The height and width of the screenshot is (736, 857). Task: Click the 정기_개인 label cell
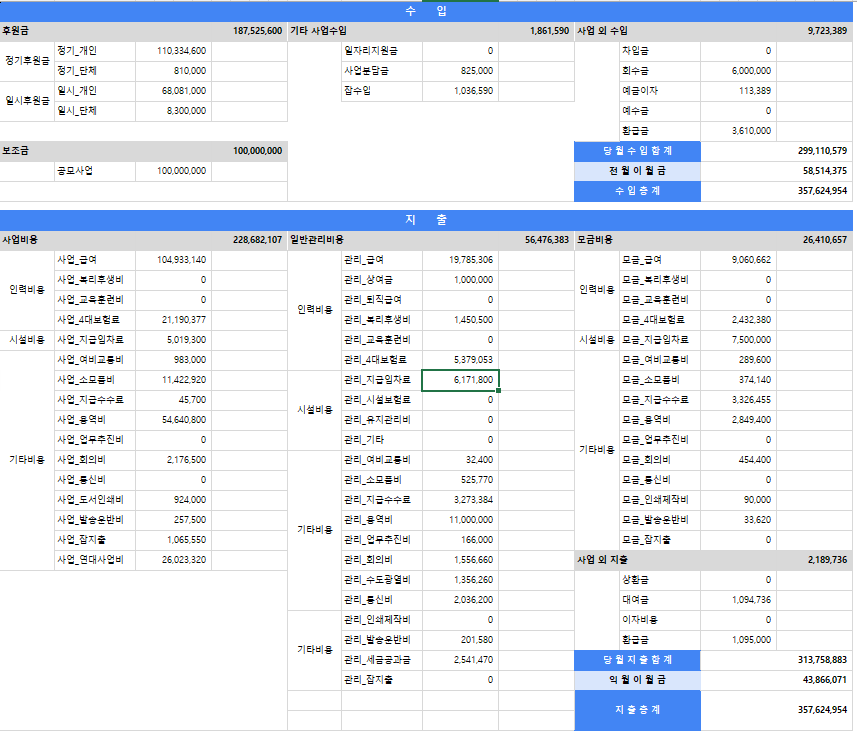[x=95, y=51]
